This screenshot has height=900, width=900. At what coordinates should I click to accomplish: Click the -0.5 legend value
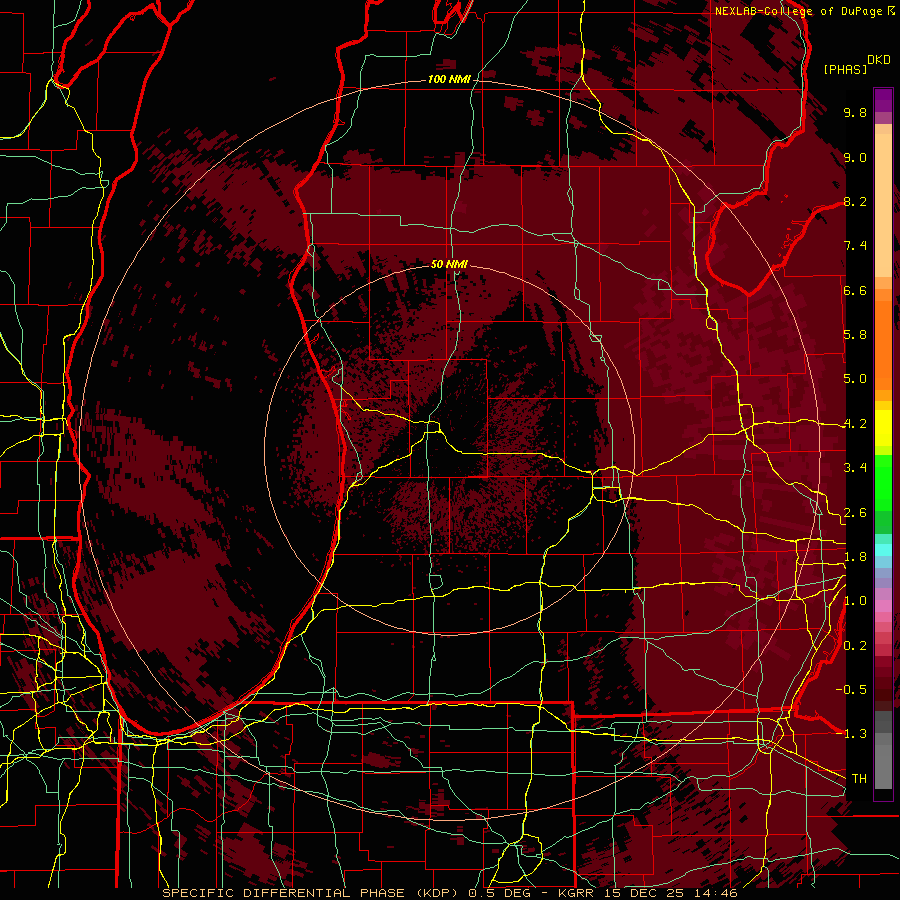pyautogui.click(x=851, y=690)
